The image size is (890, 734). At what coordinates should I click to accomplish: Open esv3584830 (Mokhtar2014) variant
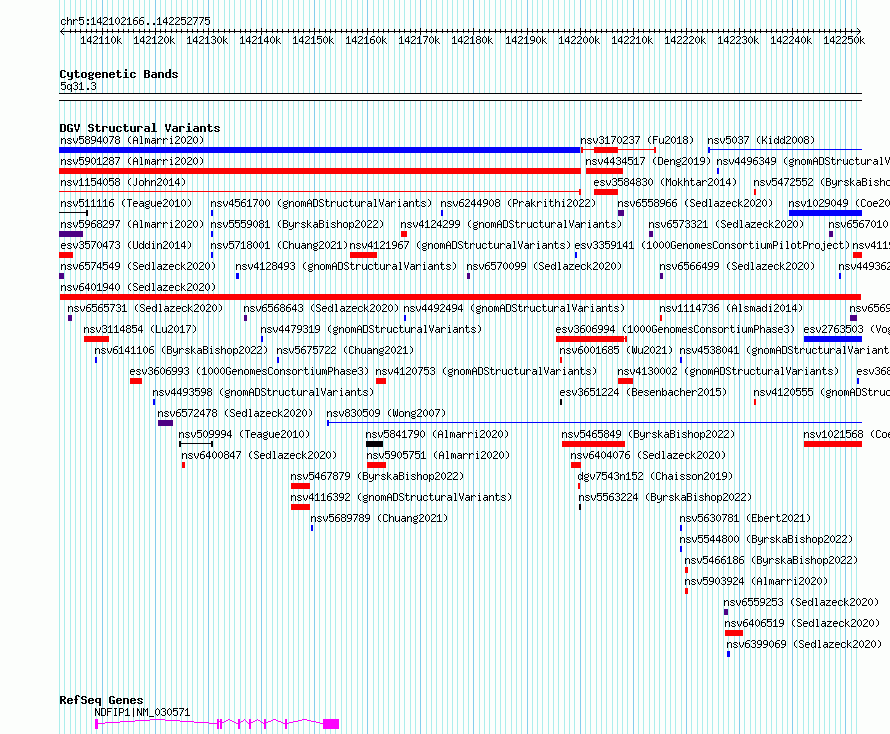(x=665, y=182)
